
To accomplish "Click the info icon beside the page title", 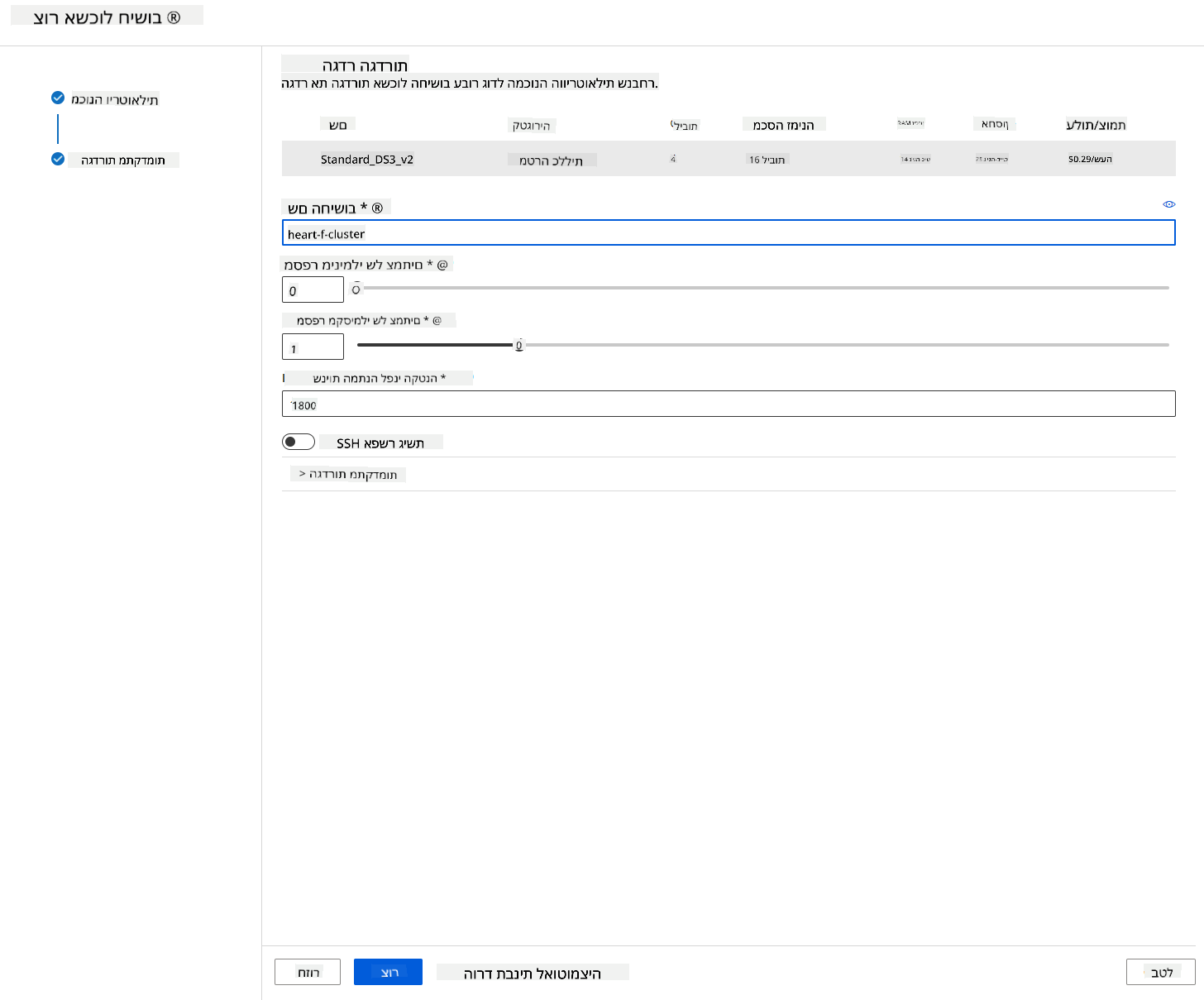I will point(174,17).
